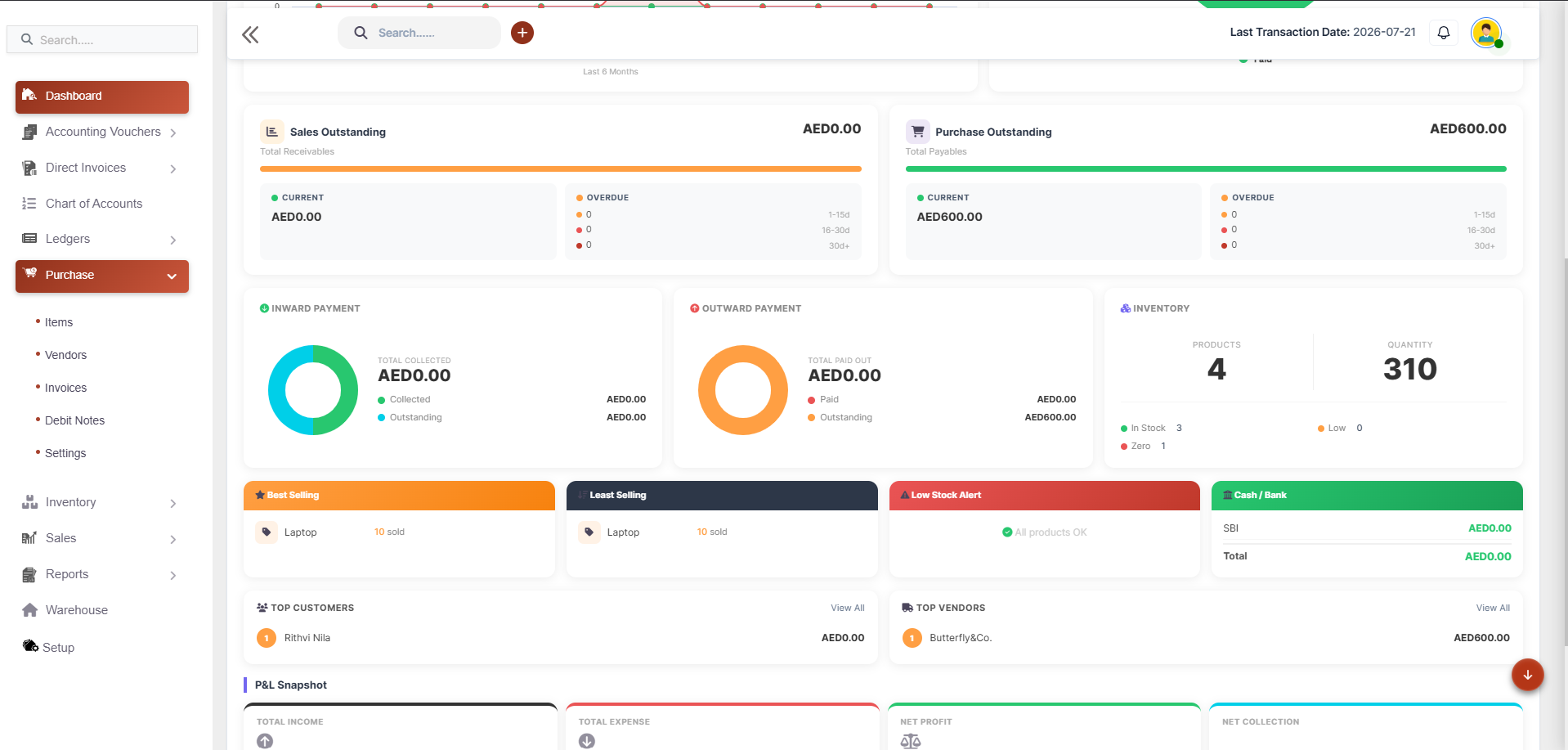Click the Total Income up-arrow icon

265,741
